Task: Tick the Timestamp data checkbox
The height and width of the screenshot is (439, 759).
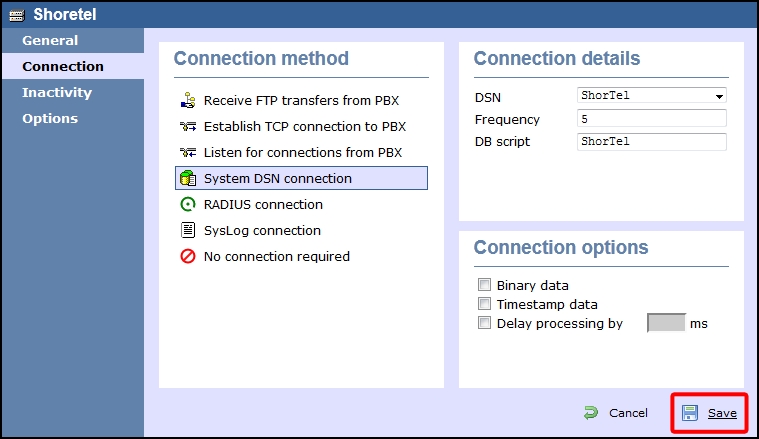Action: [x=484, y=303]
